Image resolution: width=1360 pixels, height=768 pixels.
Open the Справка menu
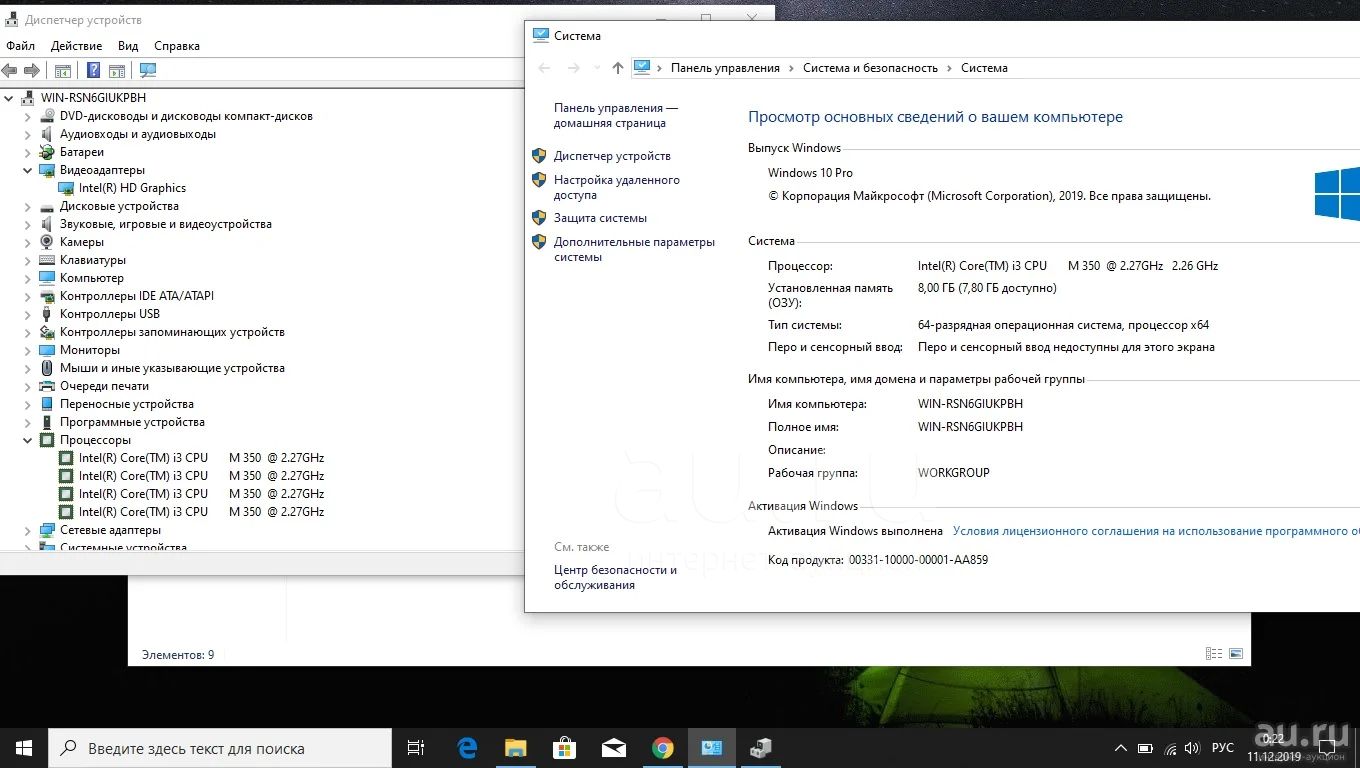pos(177,46)
